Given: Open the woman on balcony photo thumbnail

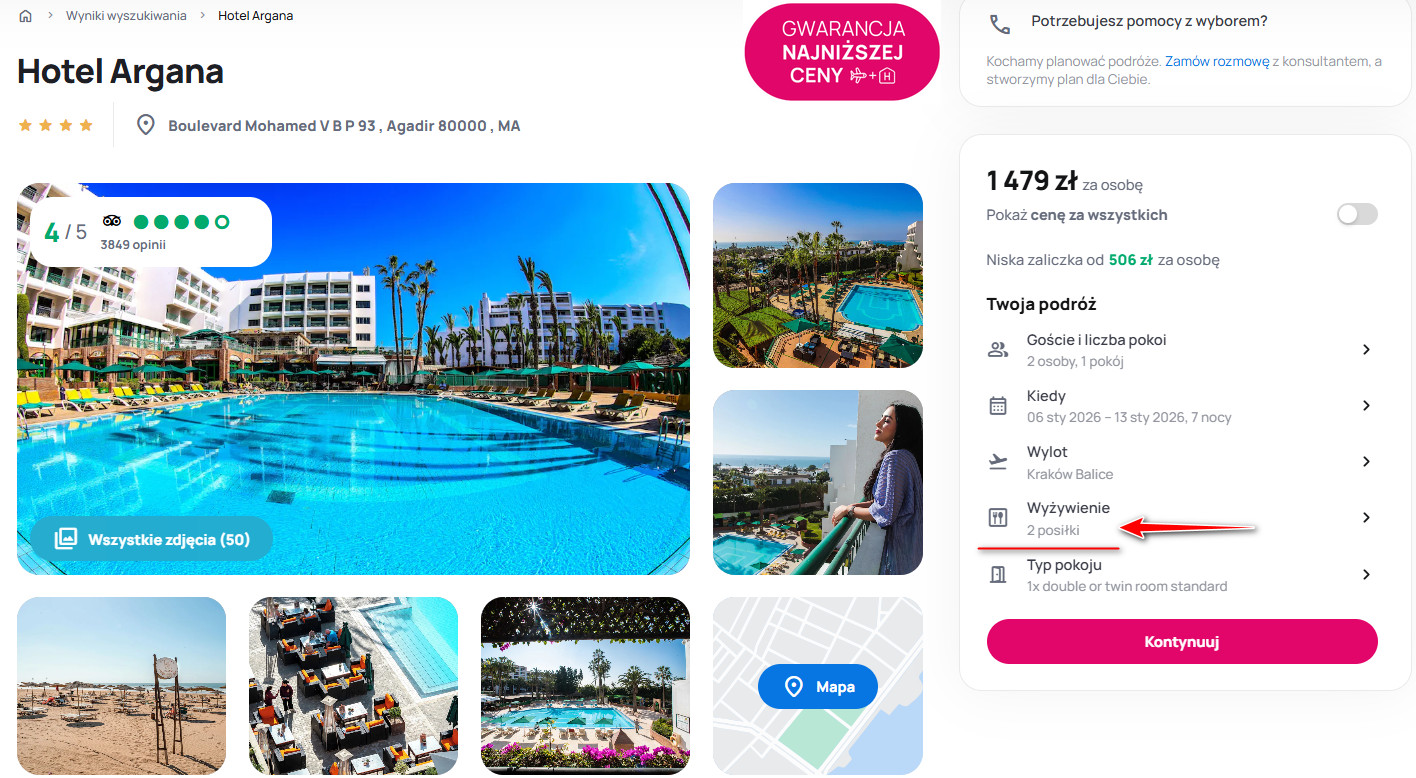Looking at the screenshot, I should [818, 483].
